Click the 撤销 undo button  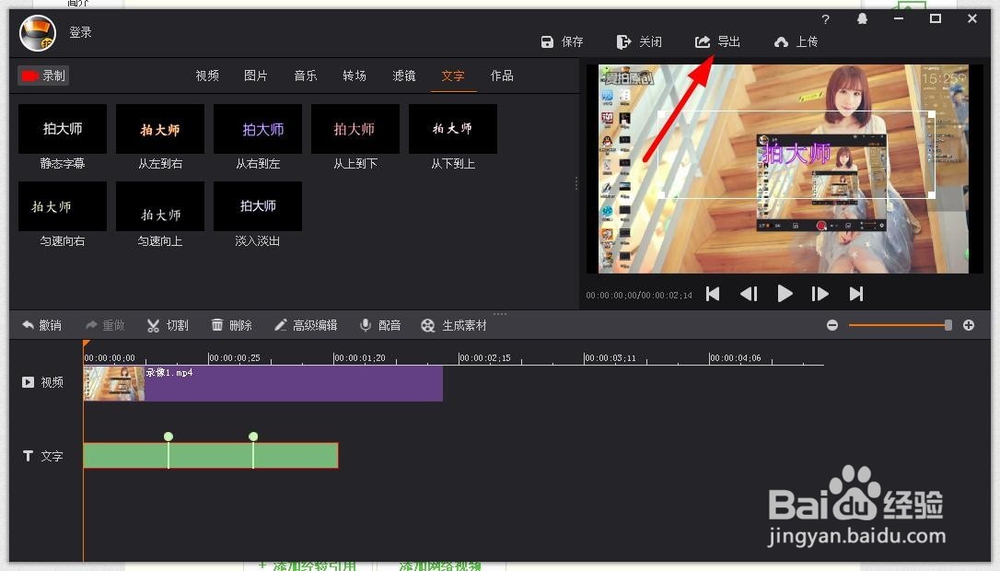click(x=42, y=325)
